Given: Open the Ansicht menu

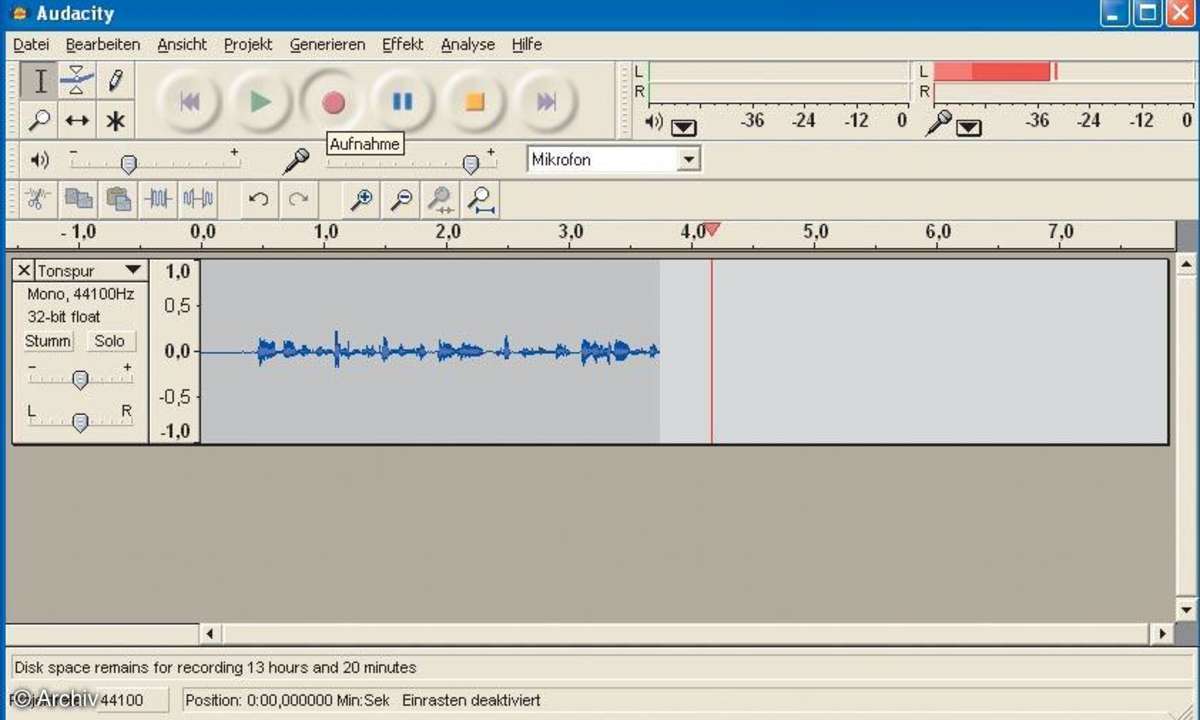Looking at the screenshot, I should [x=182, y=45].
